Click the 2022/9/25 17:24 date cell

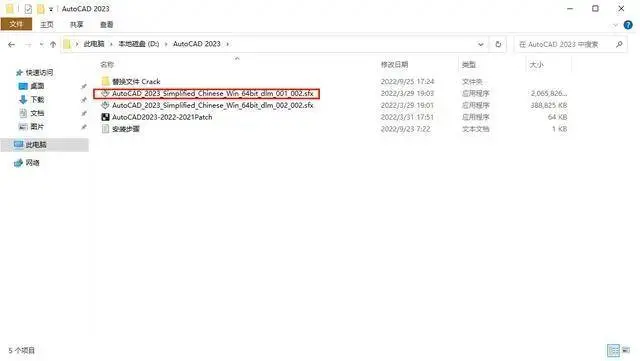click(407, 82)
